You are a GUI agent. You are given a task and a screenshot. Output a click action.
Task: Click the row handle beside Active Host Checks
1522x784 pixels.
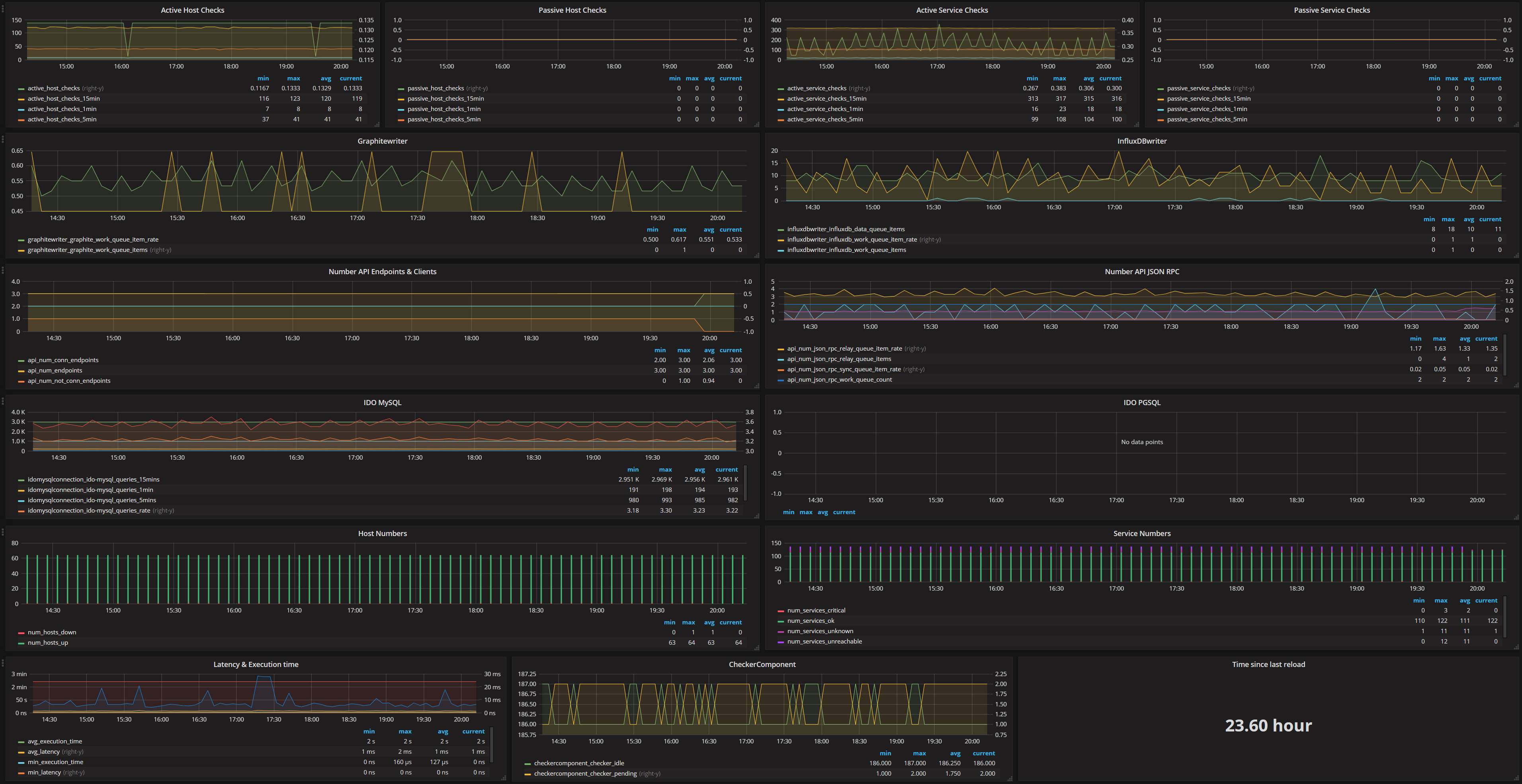click(x=2, y=8)
